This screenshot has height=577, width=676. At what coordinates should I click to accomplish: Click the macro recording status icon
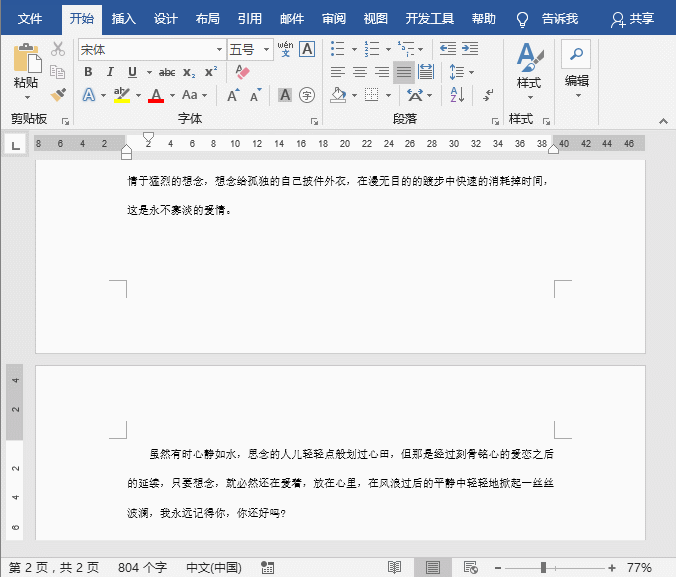(x=268, y=568)
